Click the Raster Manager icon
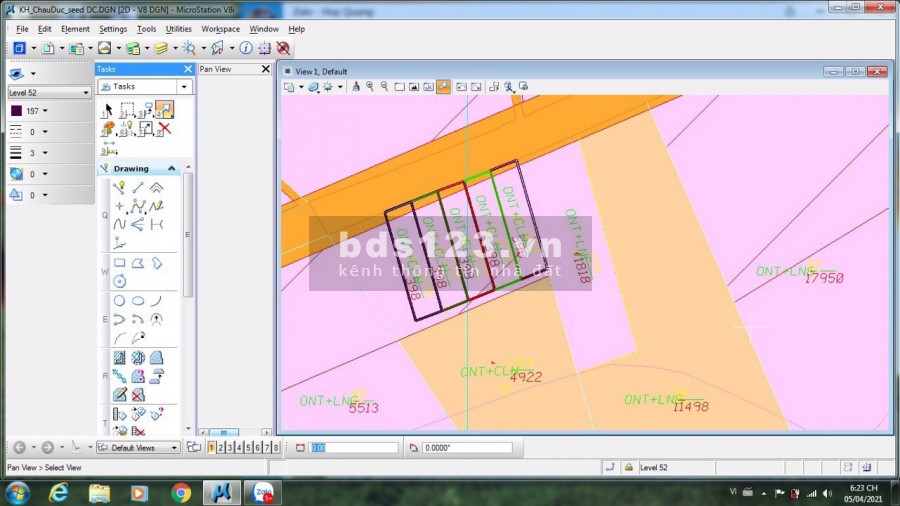 104,48
